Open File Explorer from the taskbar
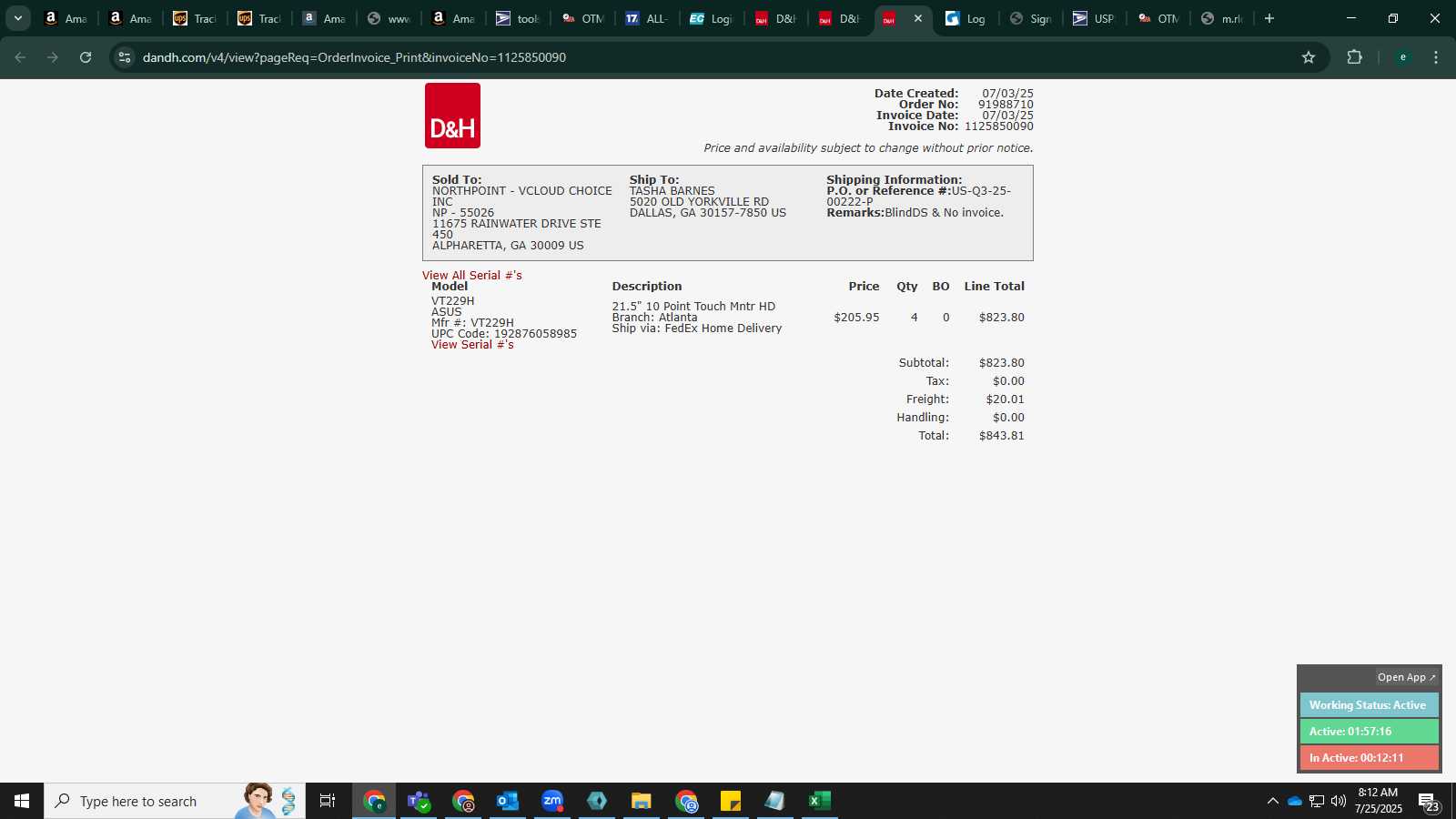This screenshot has height=819, width=1456. (x=642, y=801)
